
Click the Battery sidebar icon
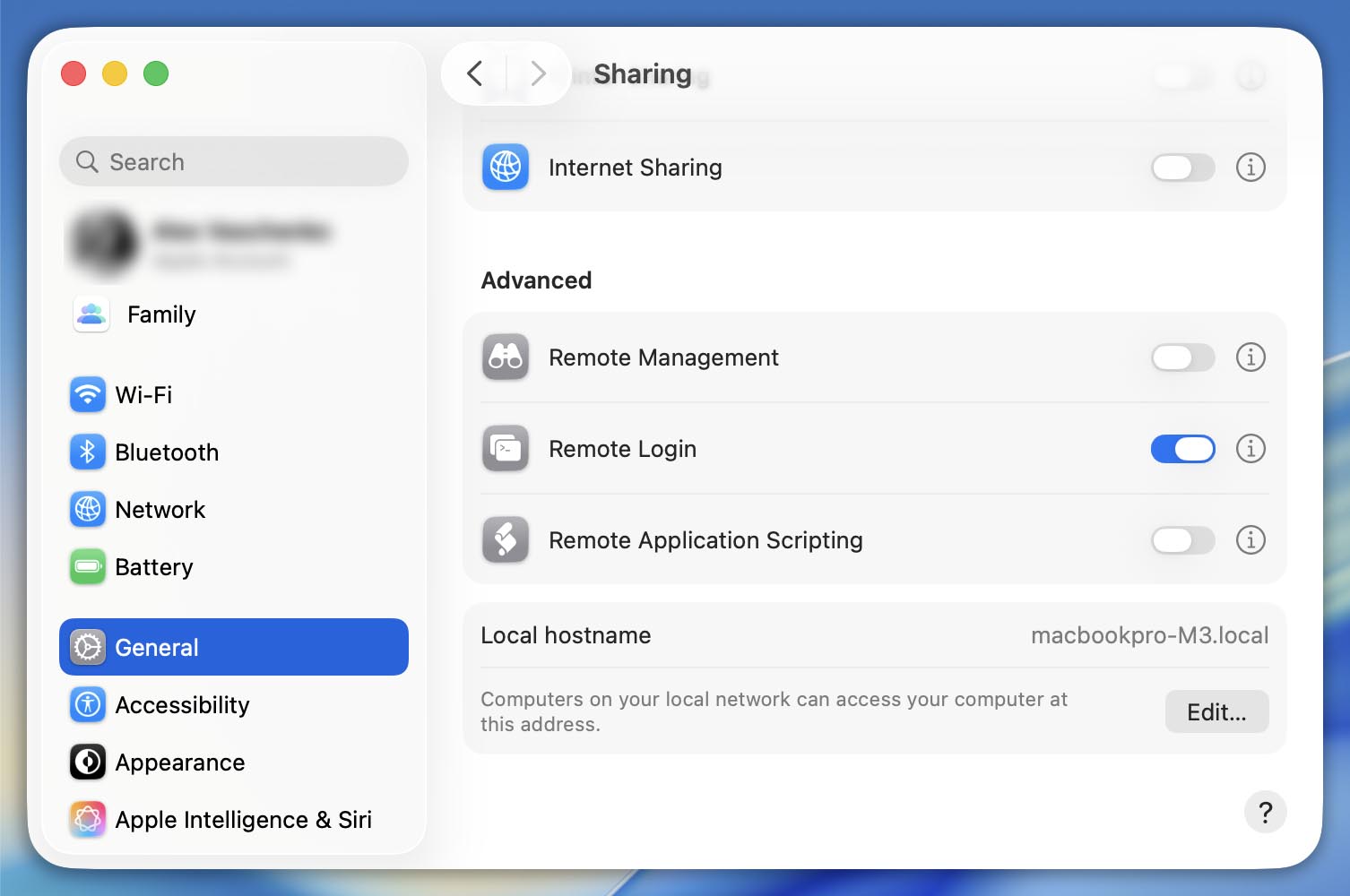point(88,566)
